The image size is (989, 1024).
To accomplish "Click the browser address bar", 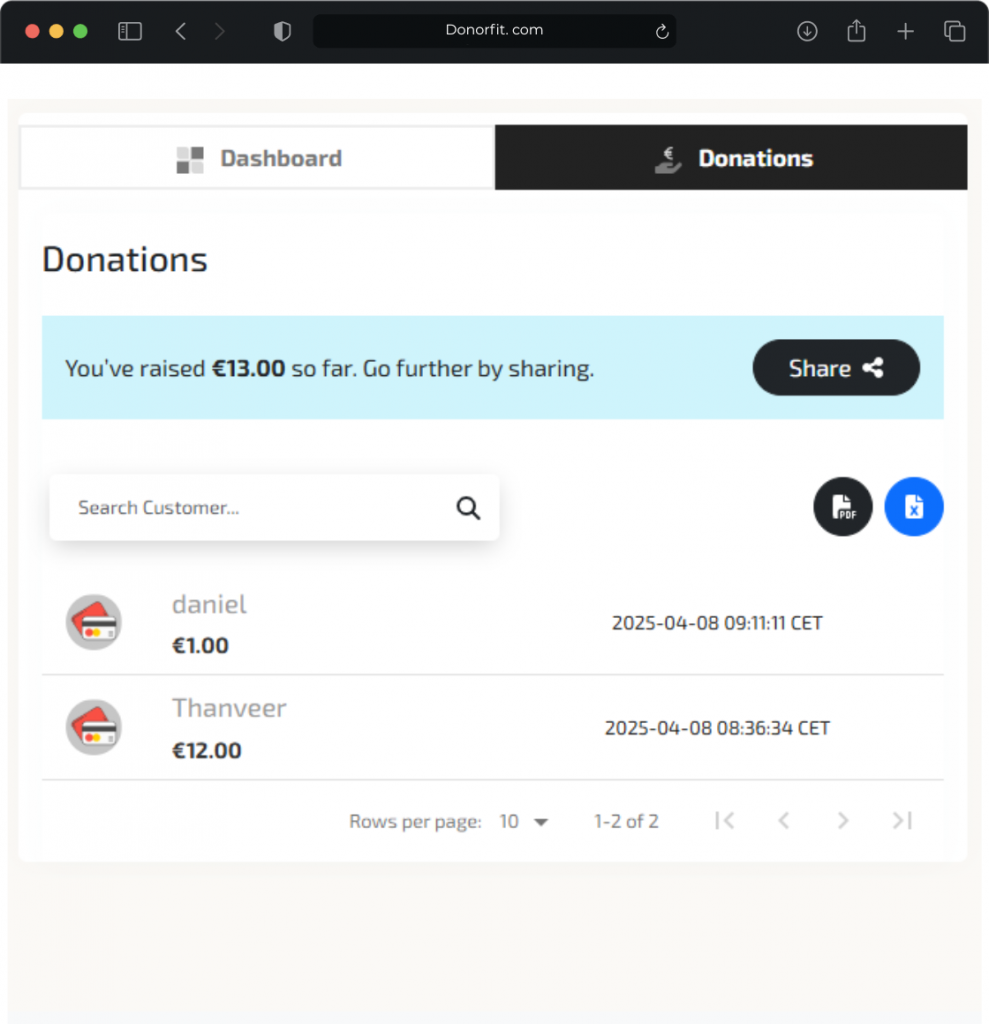I will click(494, 31).
